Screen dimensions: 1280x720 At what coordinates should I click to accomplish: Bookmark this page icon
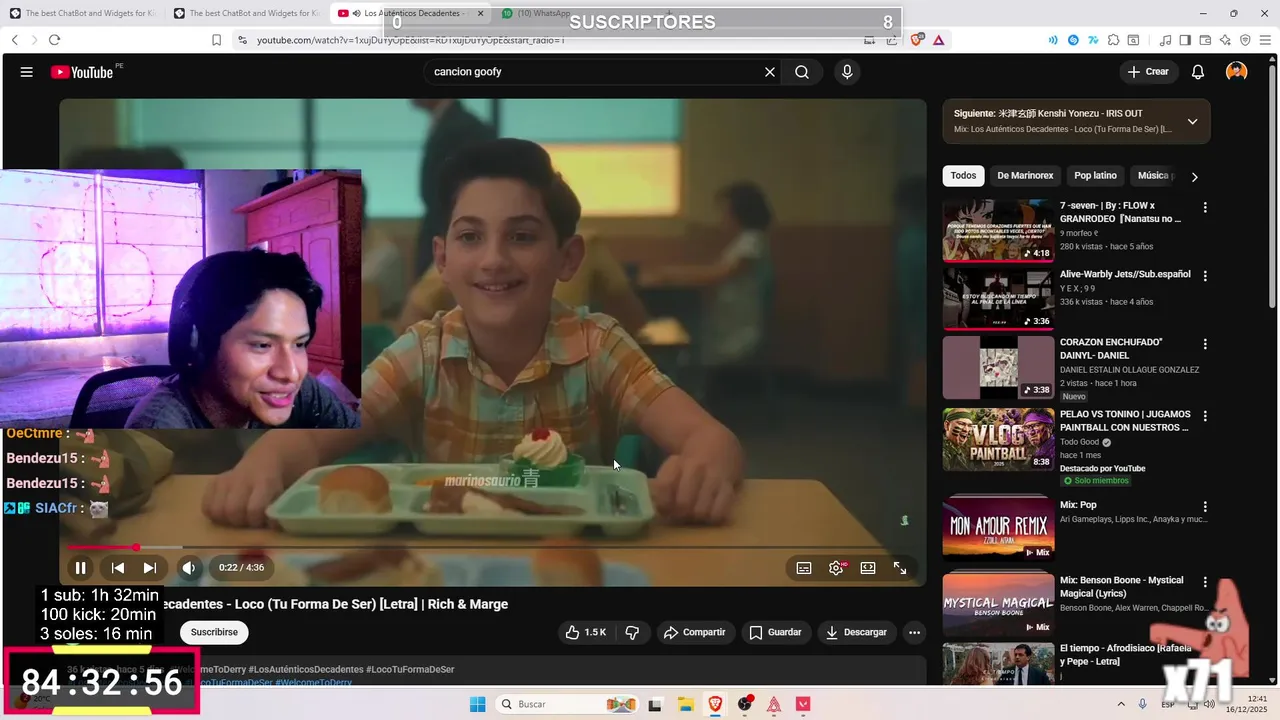coord(216,40)
